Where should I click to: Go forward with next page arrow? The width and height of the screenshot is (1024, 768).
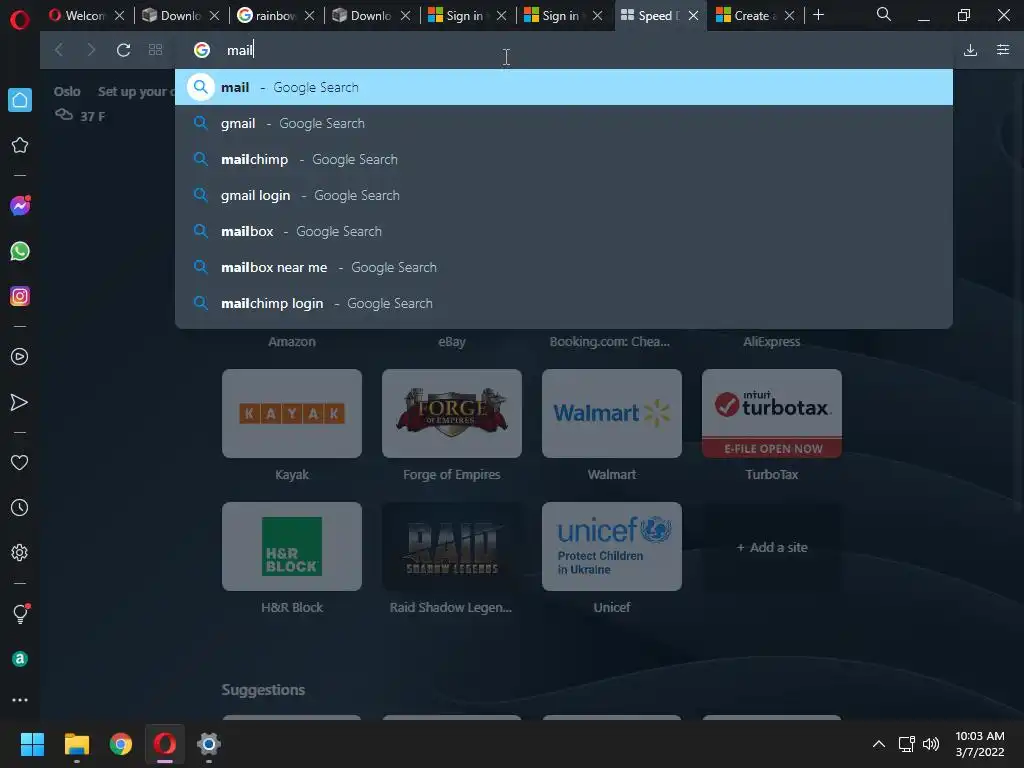click(x=91, y=50)
